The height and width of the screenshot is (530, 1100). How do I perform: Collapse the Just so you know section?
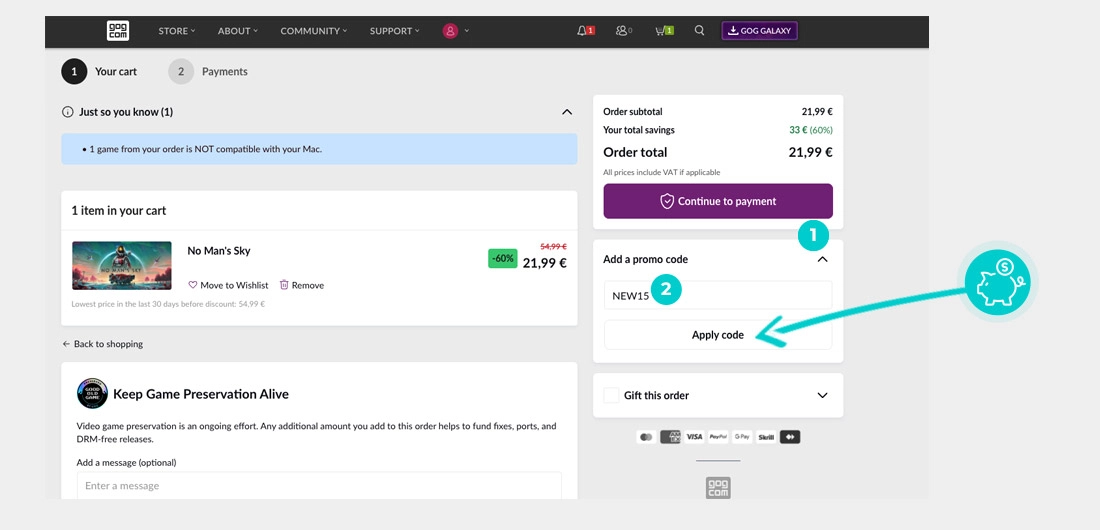567,112
